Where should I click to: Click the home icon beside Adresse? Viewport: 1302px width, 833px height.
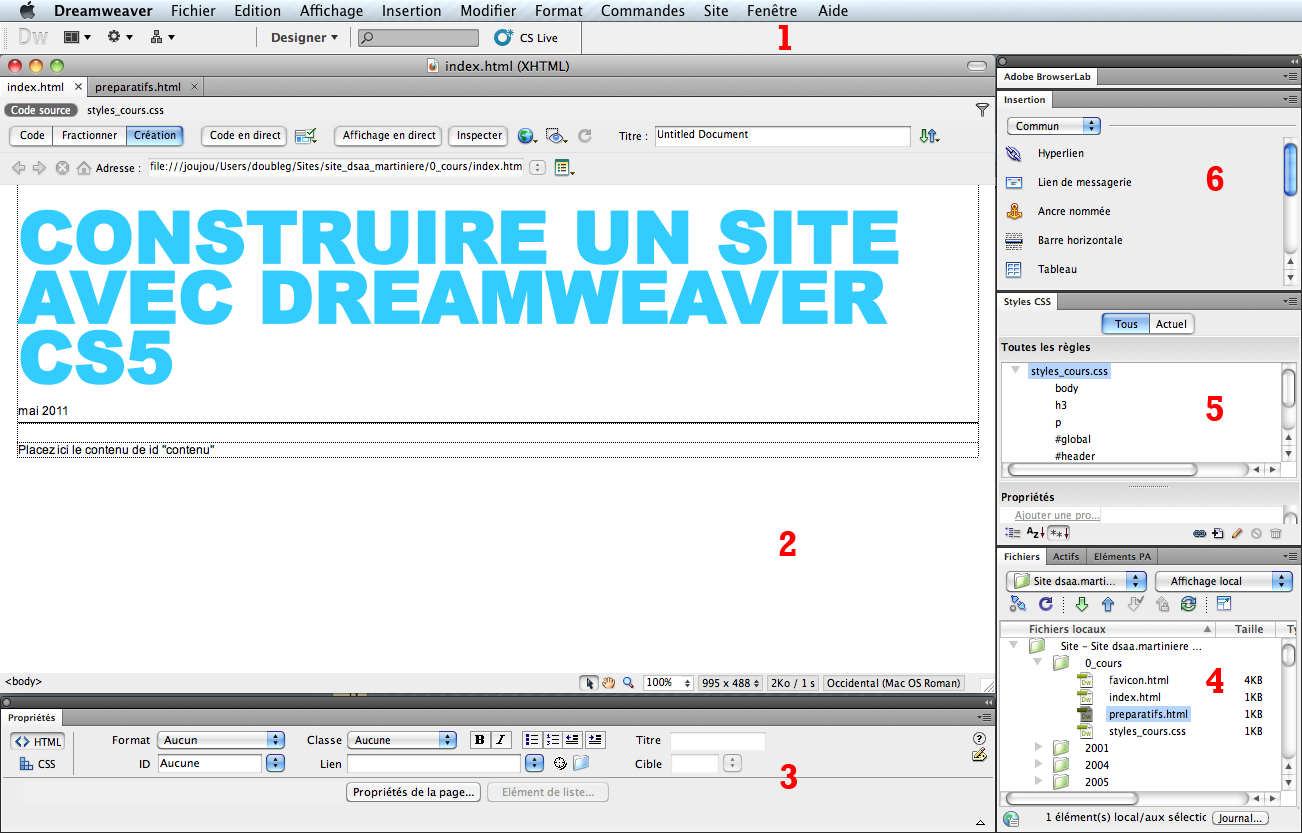pos(84,168)
